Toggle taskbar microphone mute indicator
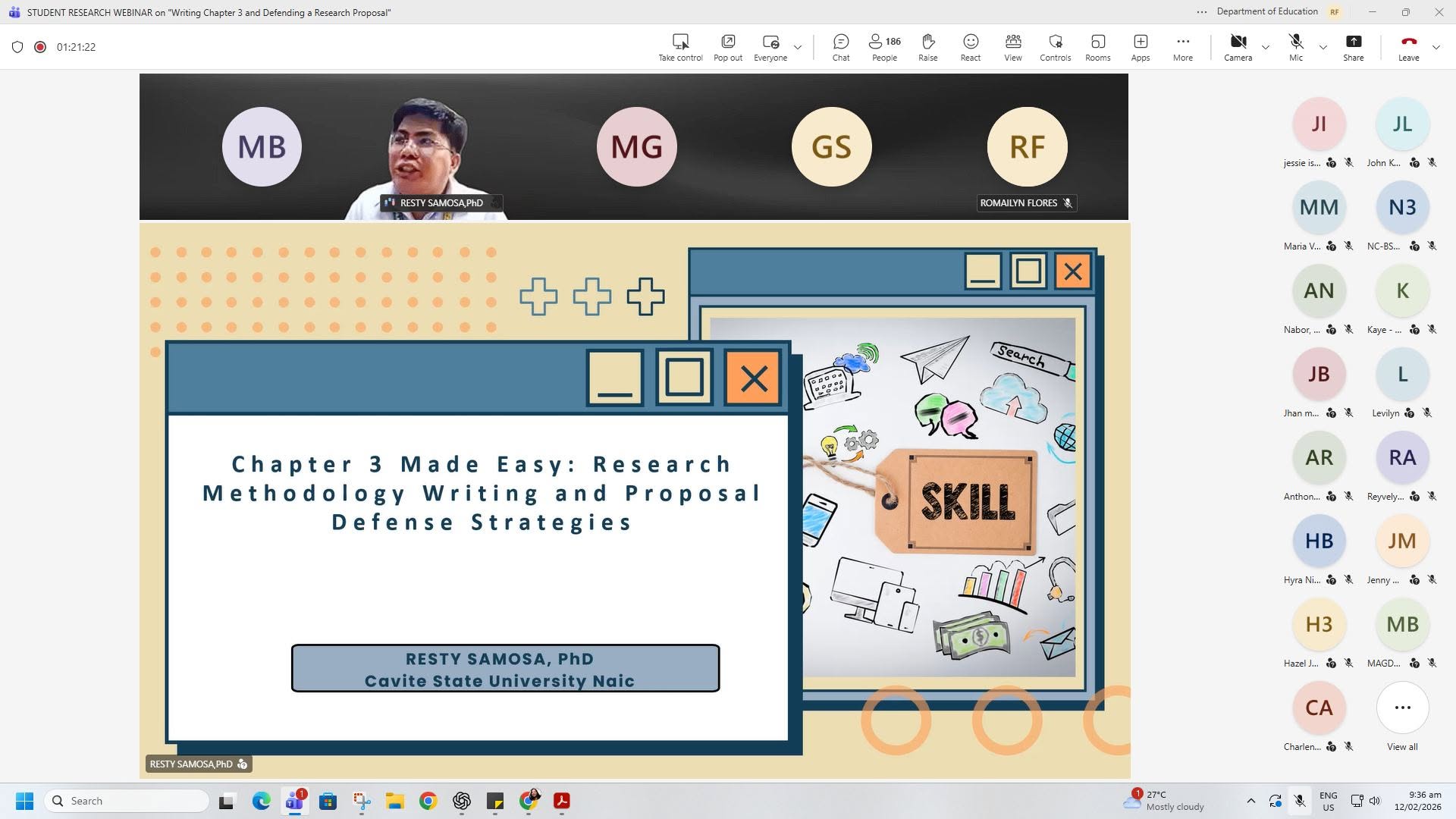 click(x=1299, y=801)
